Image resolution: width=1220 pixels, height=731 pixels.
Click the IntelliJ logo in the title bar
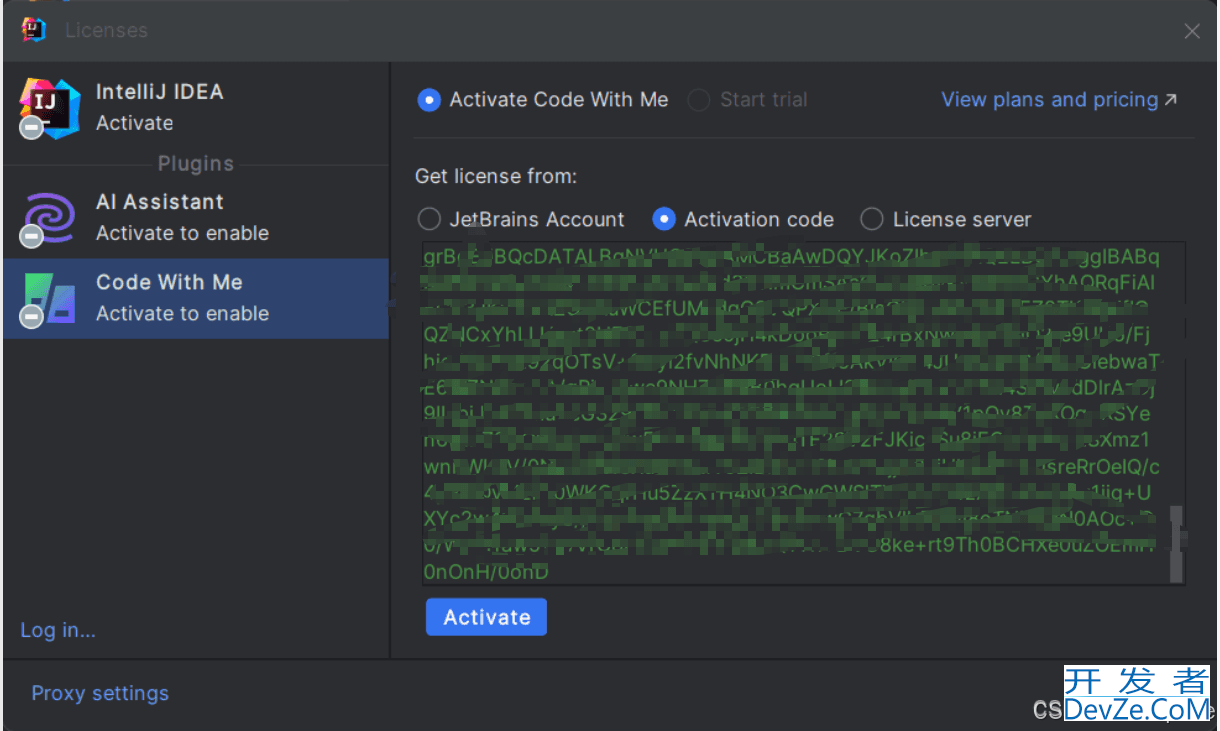tap(34, 30)
